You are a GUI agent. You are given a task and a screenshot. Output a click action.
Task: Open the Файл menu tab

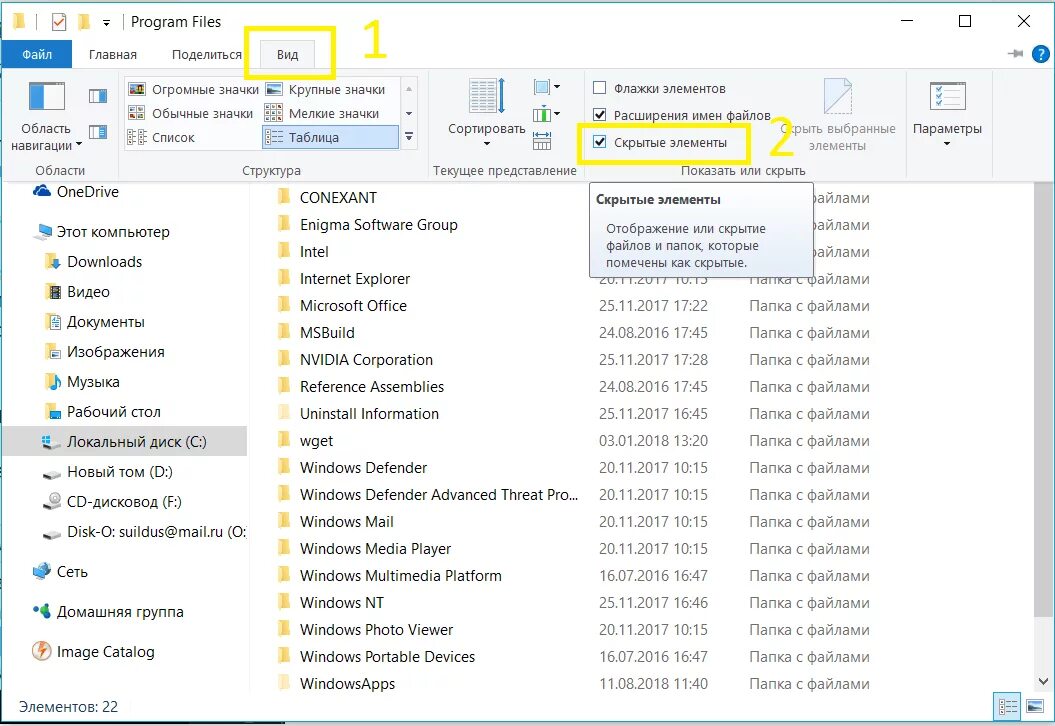(36, 55)
